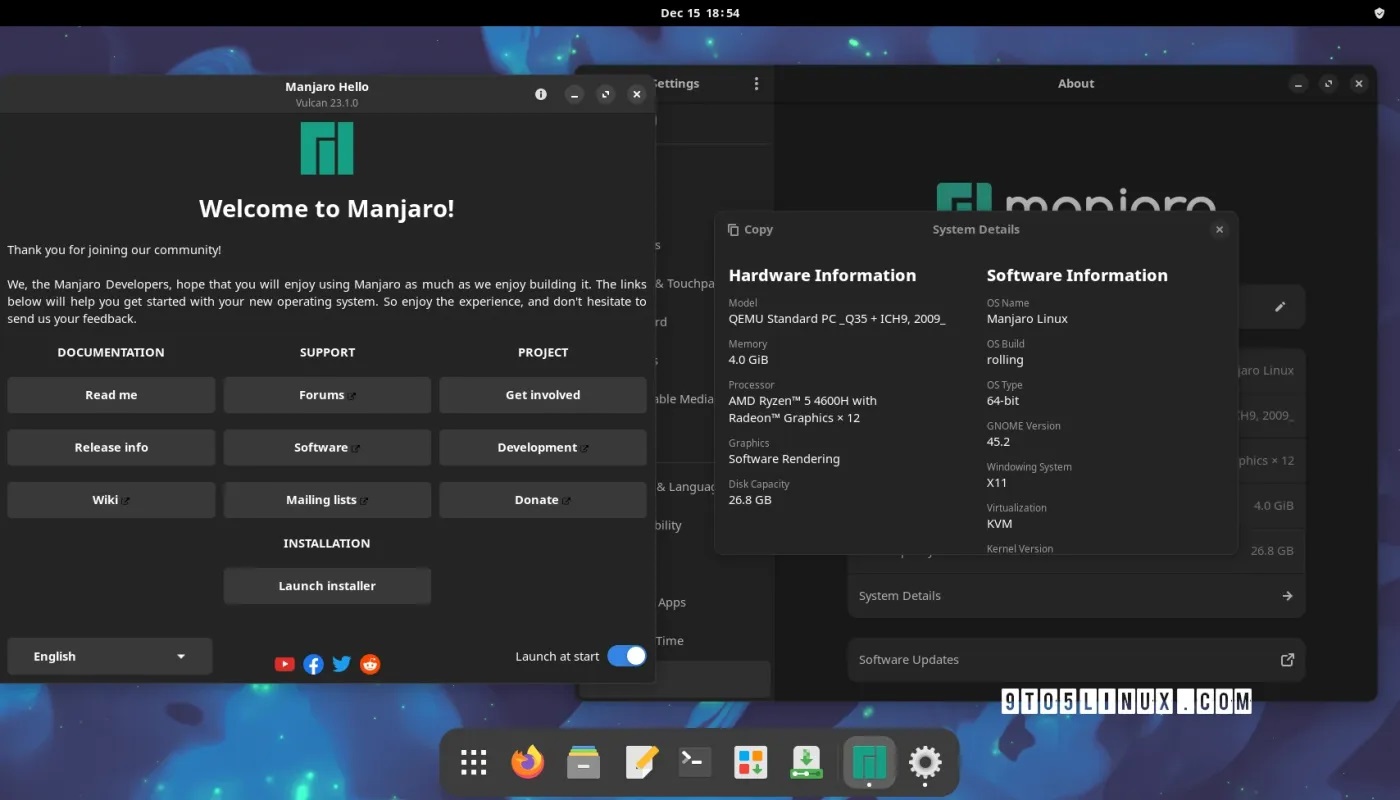
Task: Close the System Details dialog
Action: pyautogui.click(x=1219, y=229)
